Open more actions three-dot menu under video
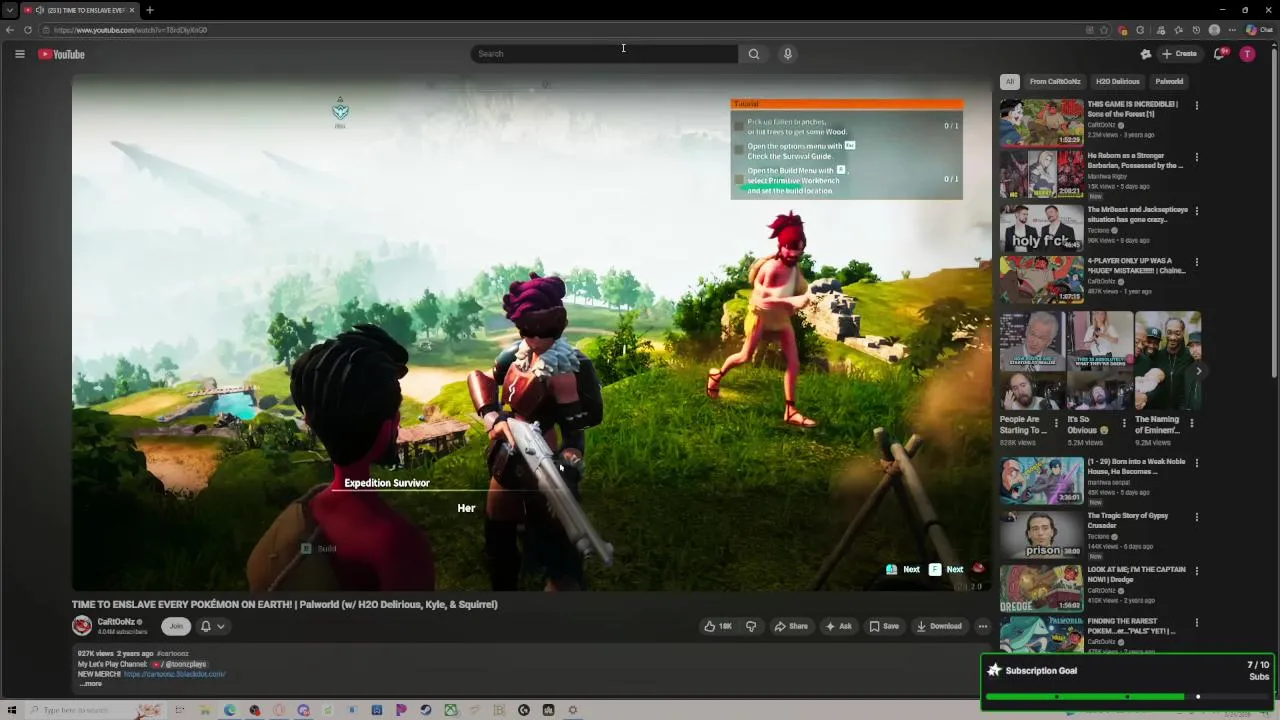The height and width of the screenshot is (720, 1280). tap(982, 626)
